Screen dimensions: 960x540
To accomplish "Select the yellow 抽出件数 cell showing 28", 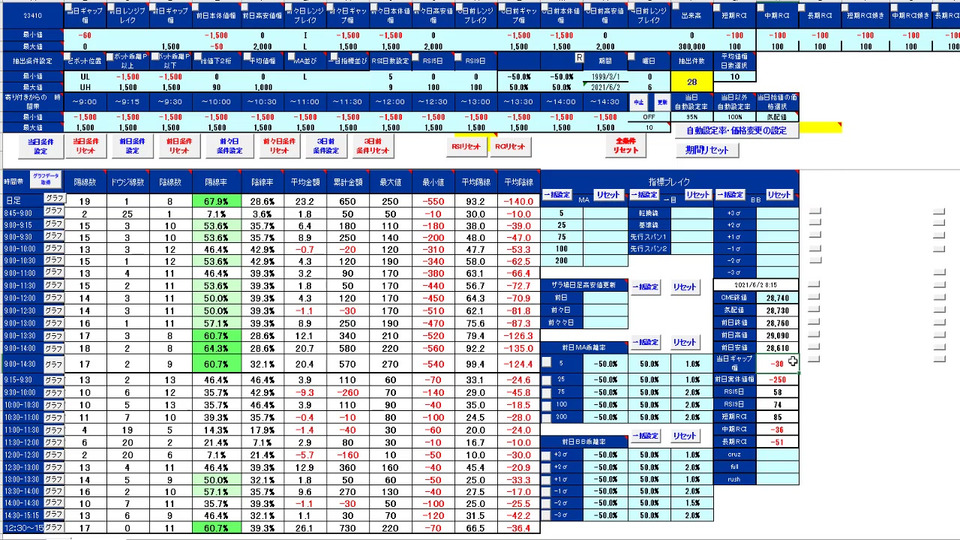I will (692, 82).
